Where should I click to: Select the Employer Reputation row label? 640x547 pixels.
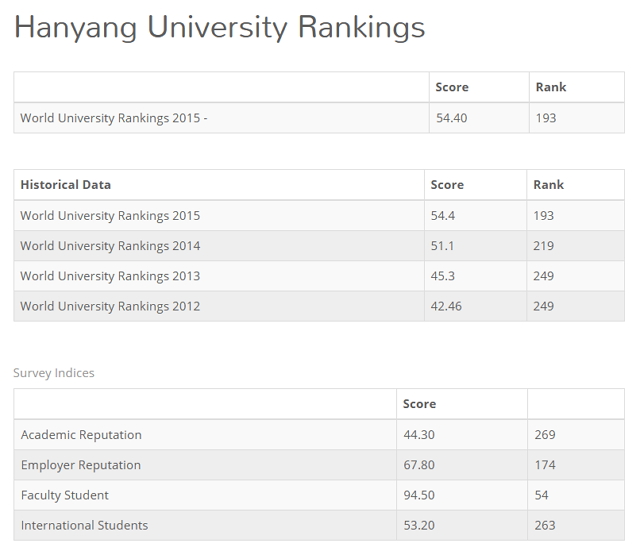(x=81, y=465)
